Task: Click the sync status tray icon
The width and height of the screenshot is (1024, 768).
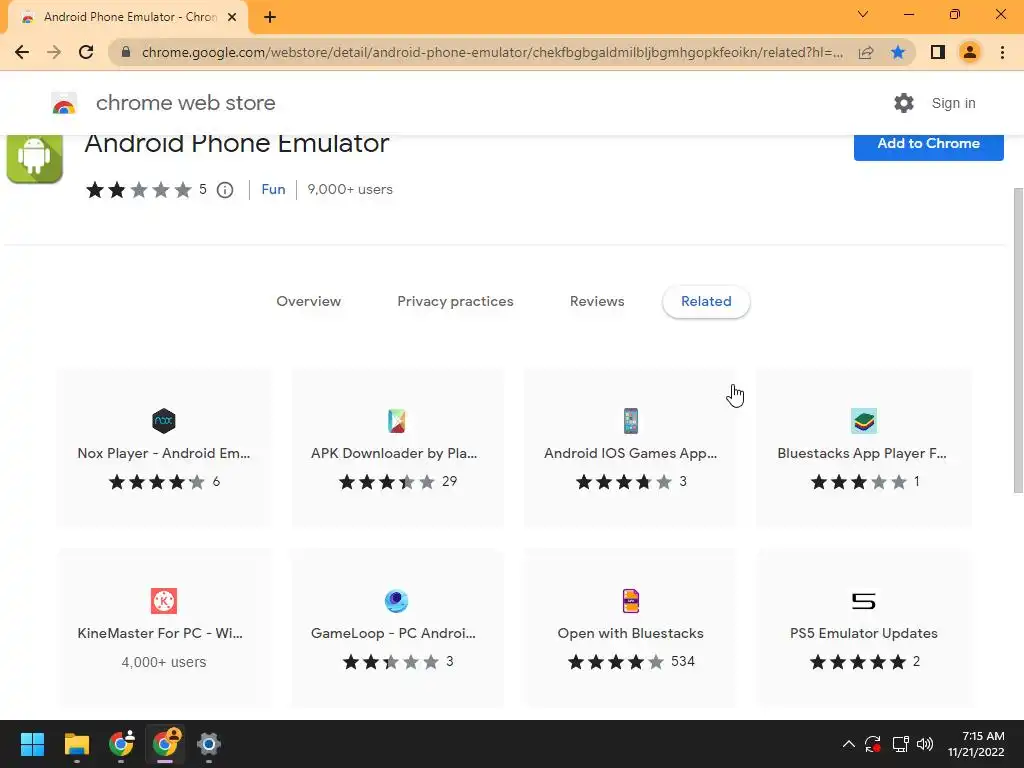Action: [873, 744]
